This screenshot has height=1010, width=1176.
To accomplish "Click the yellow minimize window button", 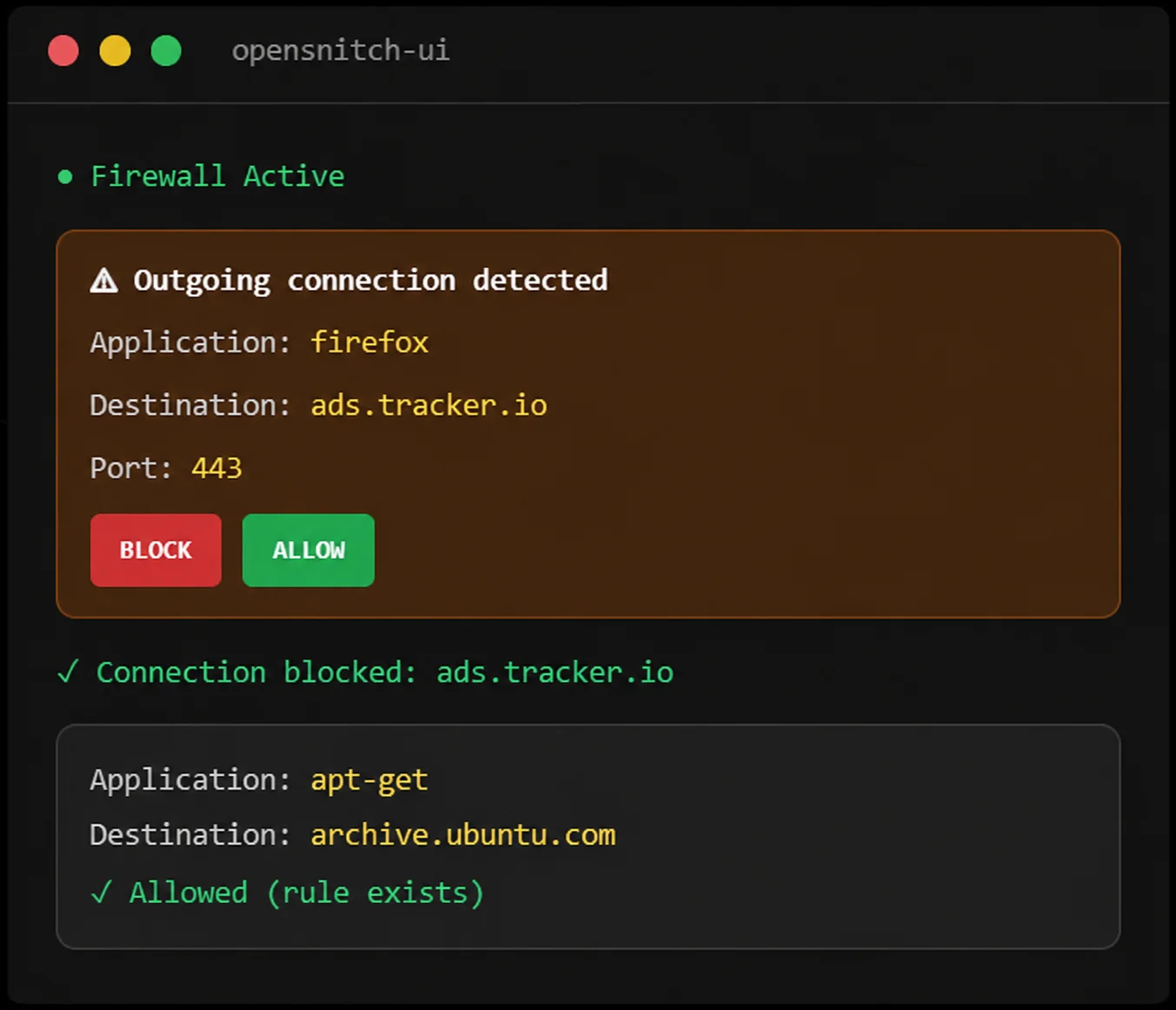I will point(115,50).
